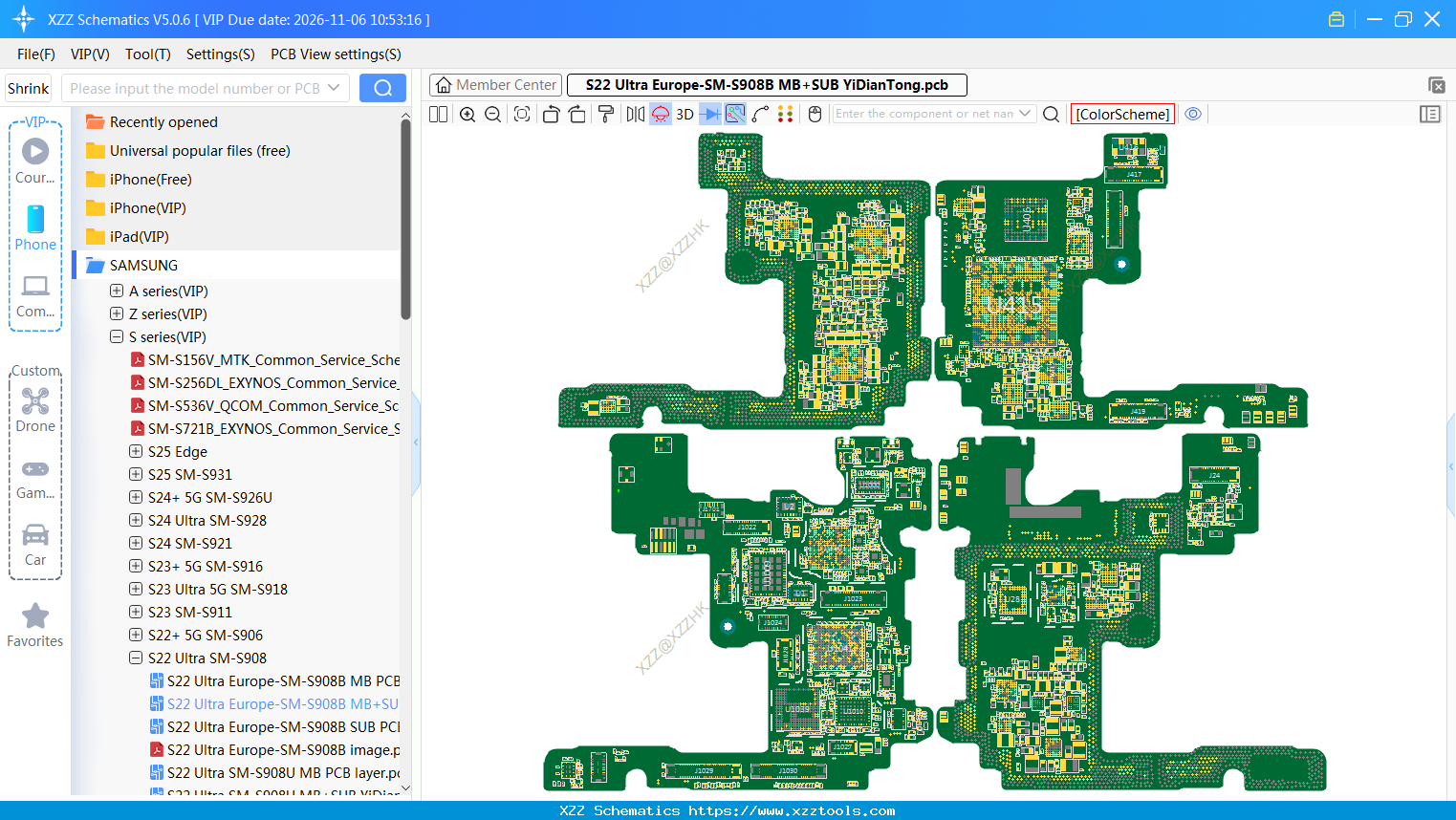The width and height of the screenshot is (1456, 820).
Task: Toggle the net routing highlight tool
Action: click(x=735, y=115)
